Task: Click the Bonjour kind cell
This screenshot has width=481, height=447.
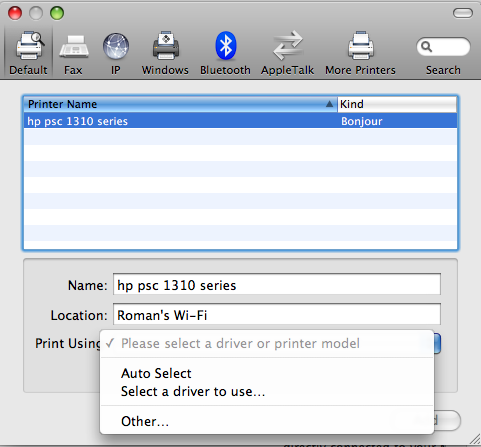Action: [x=362, y=121]
